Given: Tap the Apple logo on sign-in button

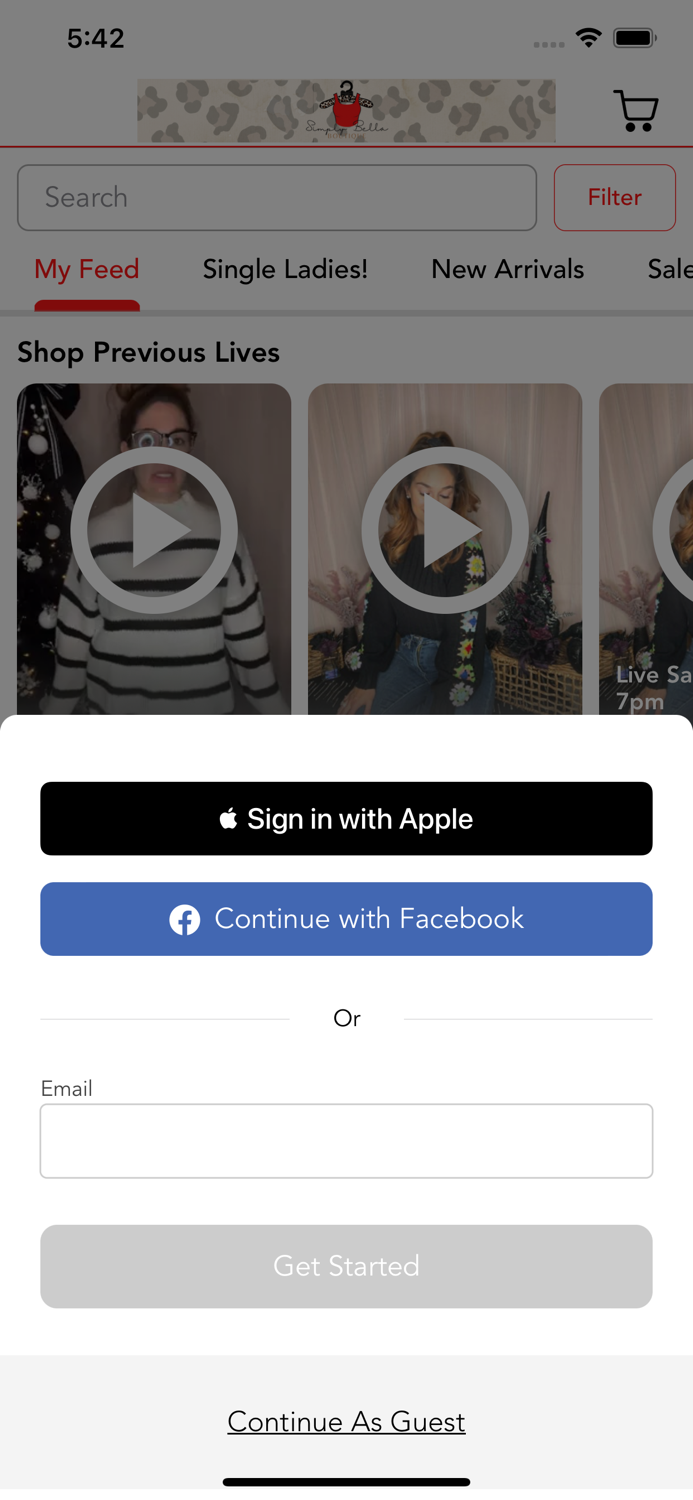Looking at the screenshot, I should pos(229,819).
